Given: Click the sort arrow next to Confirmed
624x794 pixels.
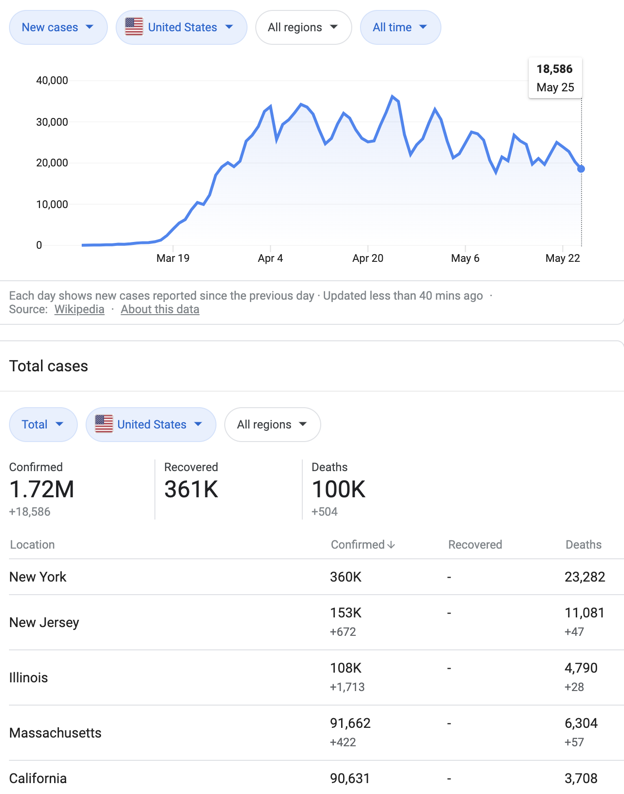Looking at the screenshot, I should point(391,545).
